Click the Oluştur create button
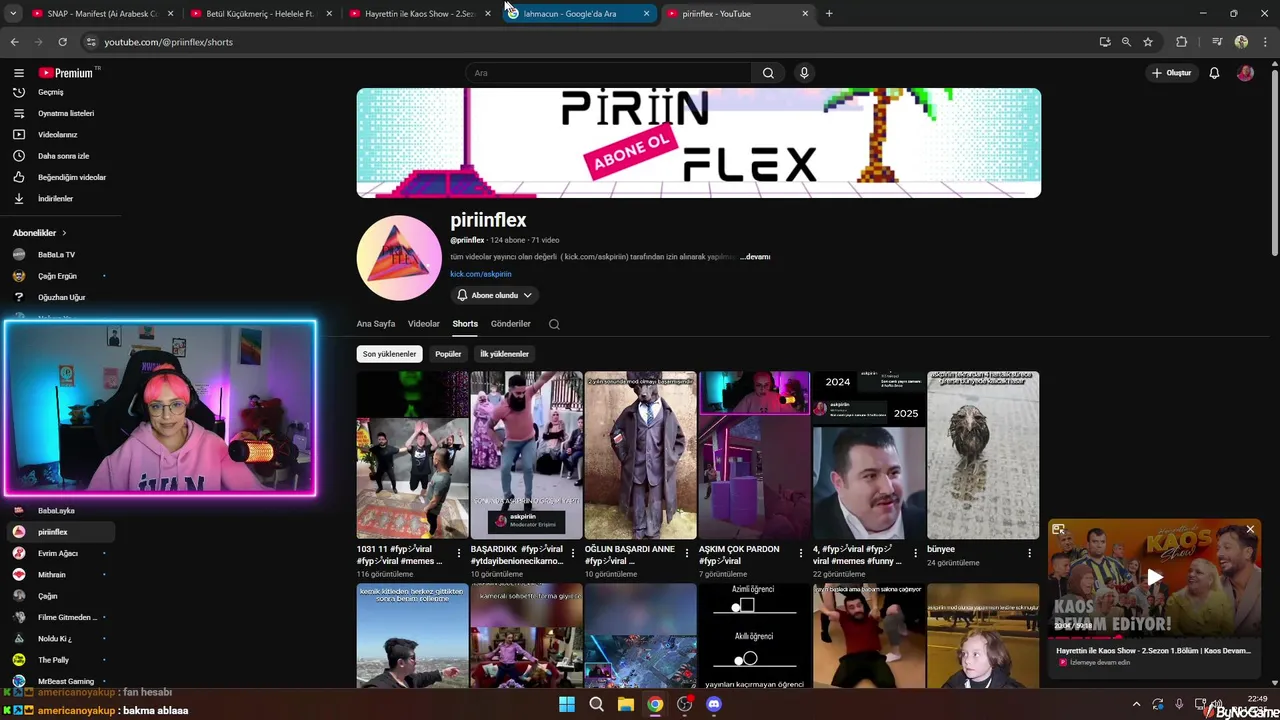The height and width of the screenshot is (720, 1280). (x=1171, y=73)
